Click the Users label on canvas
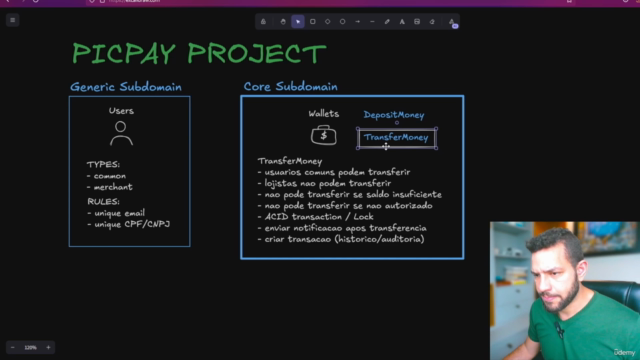The width and height of the screenshot is (640, 360). click(121, 111)
